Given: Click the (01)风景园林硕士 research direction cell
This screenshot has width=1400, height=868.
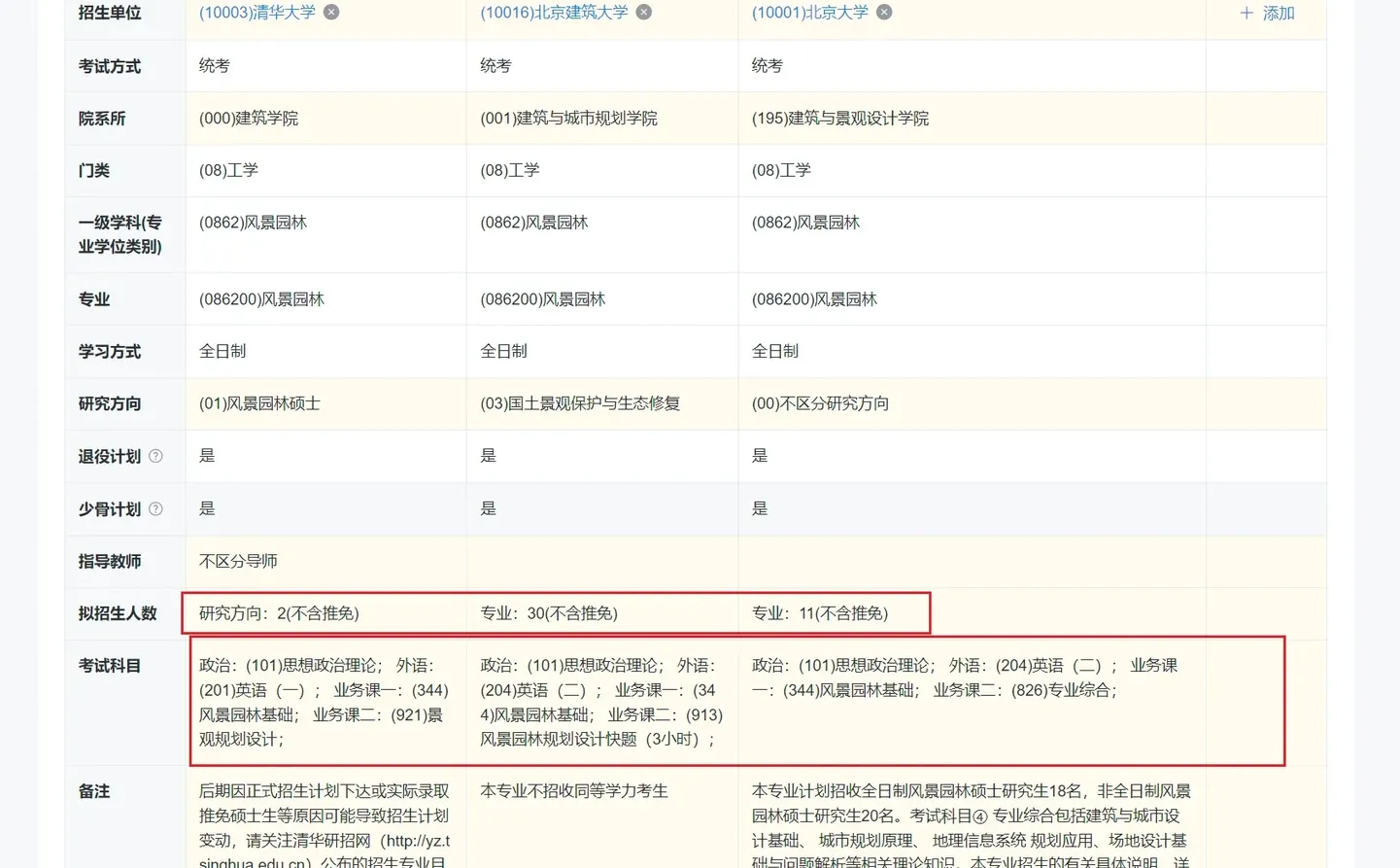Looking at the screenshot, I should tap(258, 403).
